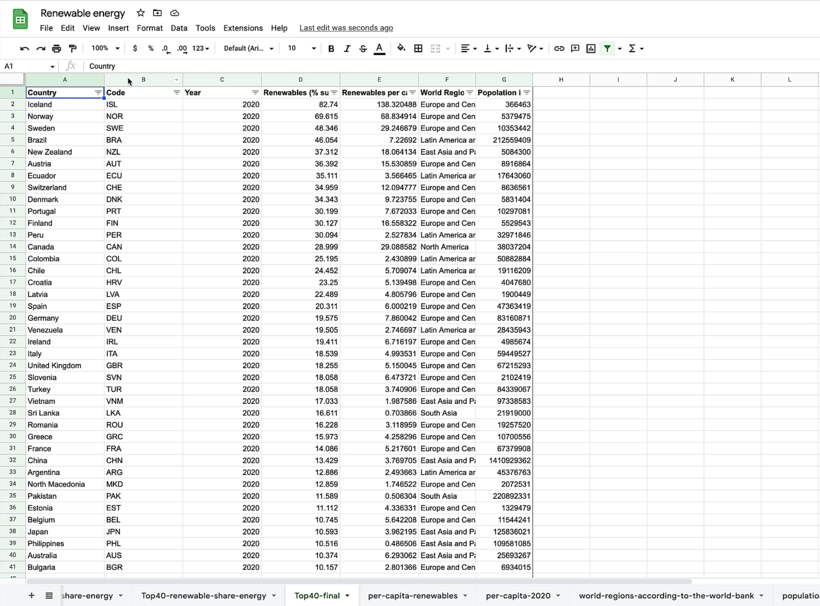The width and height of the screenshot is (820, 606).
Task: Click Last edit was seconds ago link
Action: [346, 28]
